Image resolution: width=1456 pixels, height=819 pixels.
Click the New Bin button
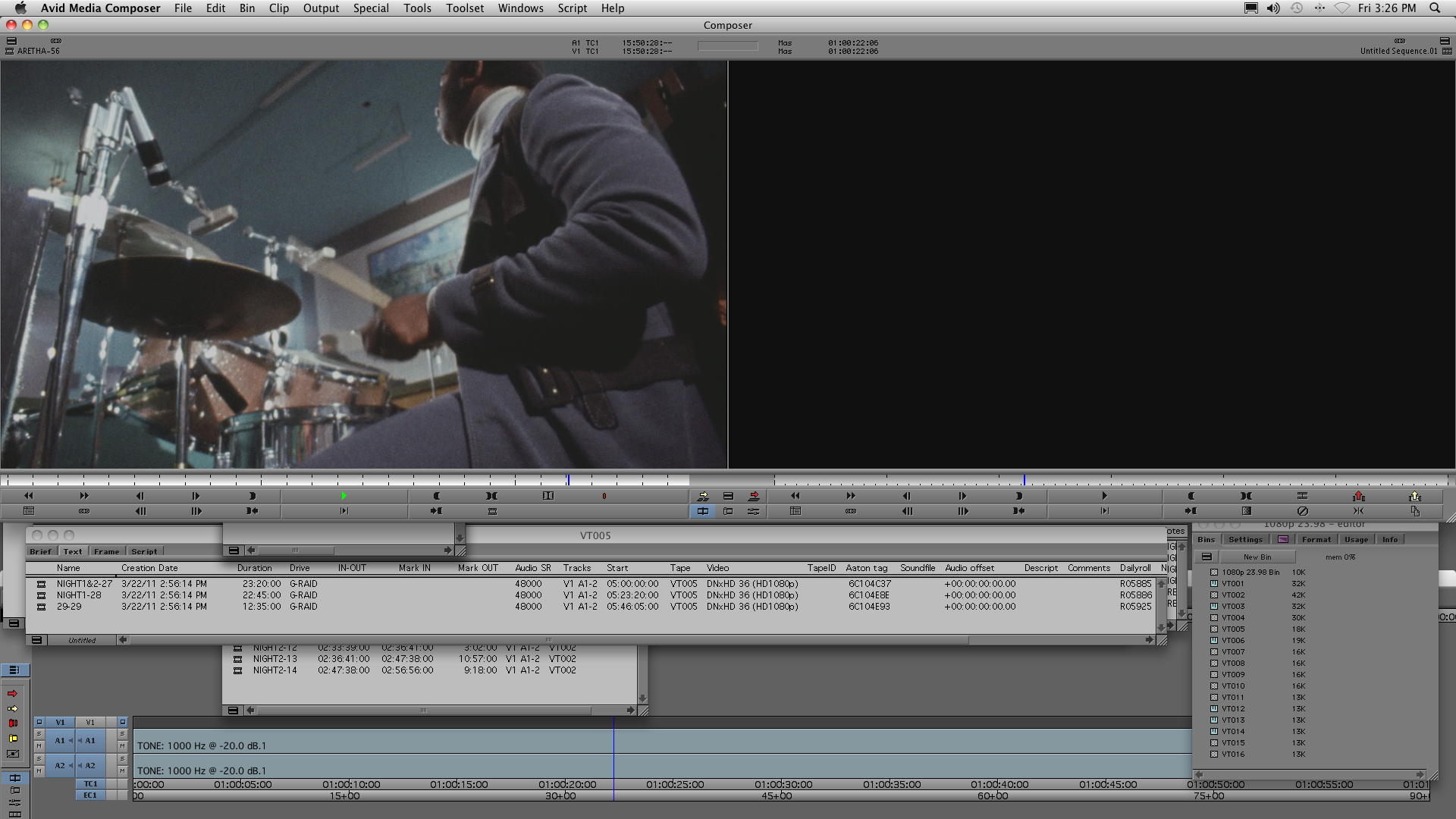coord(1257,557)
